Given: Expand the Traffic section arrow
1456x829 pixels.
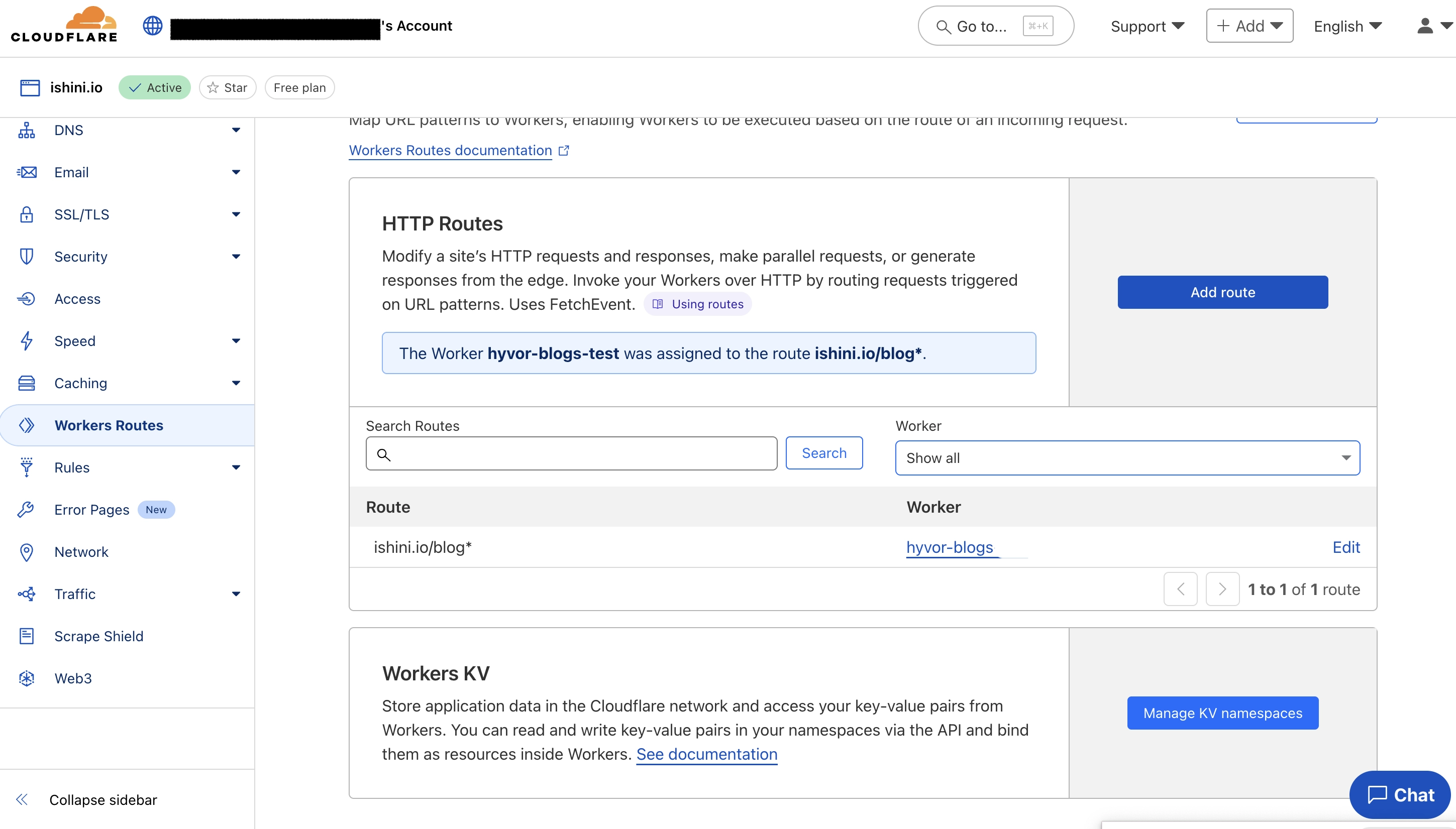Looking at the screenshot, I should click(236, 594).
